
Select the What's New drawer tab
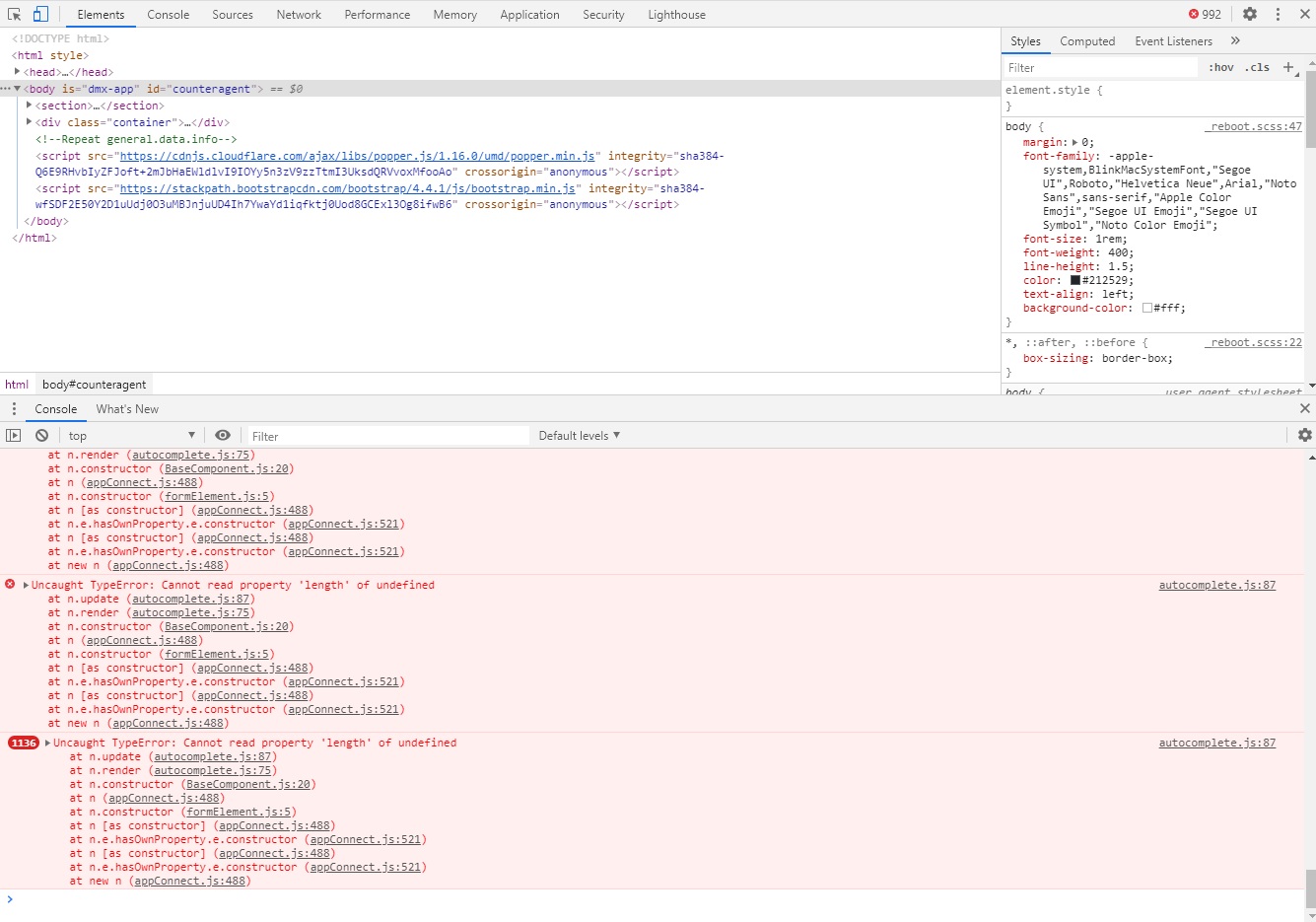tap(127, 408)
